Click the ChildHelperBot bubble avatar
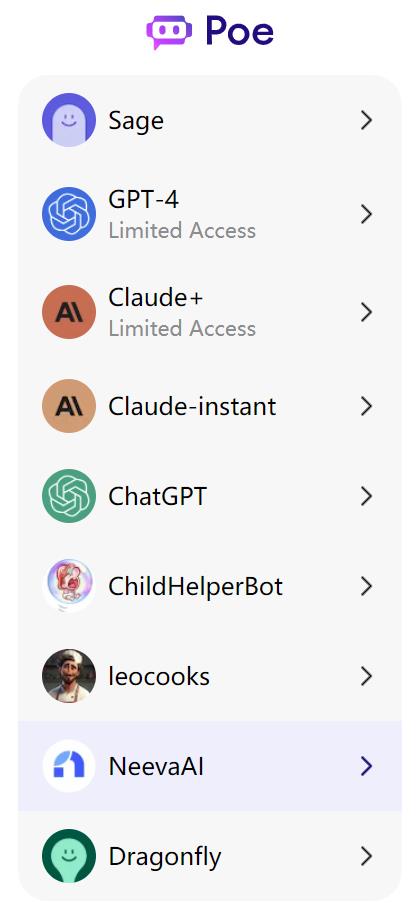Image resolution: width=416 pixels, height=903 pixels. tap(69, 586)
